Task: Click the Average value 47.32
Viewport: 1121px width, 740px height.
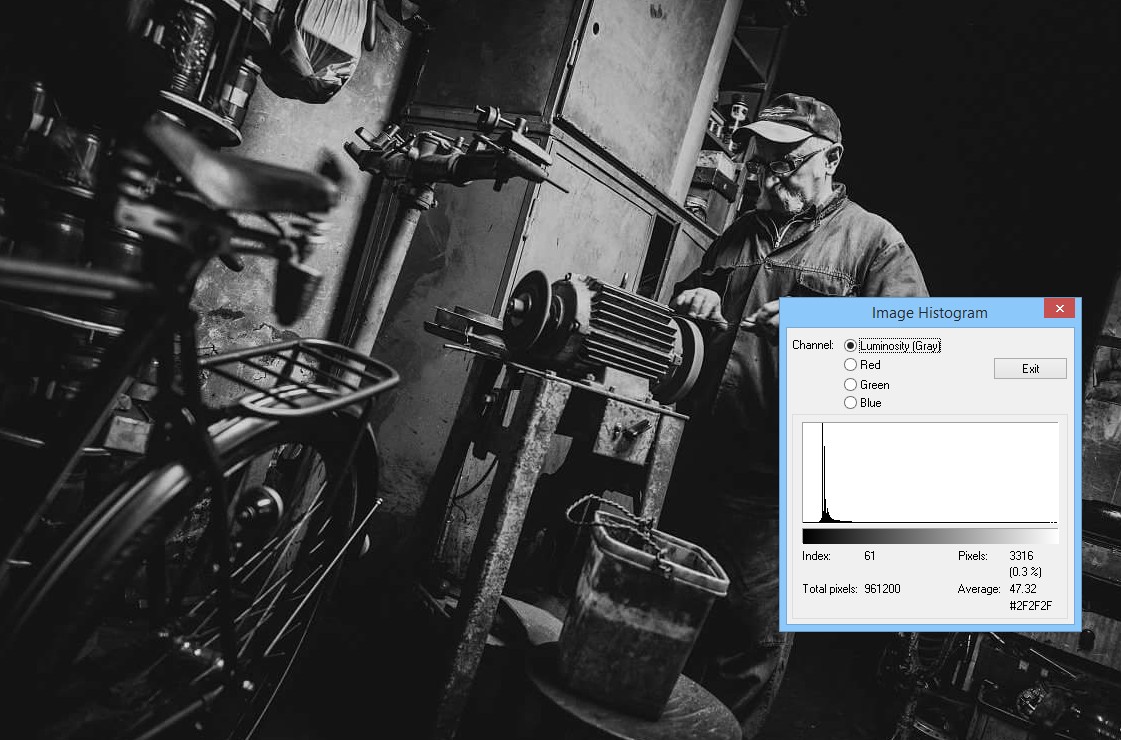Action: tap(1021, 589)
